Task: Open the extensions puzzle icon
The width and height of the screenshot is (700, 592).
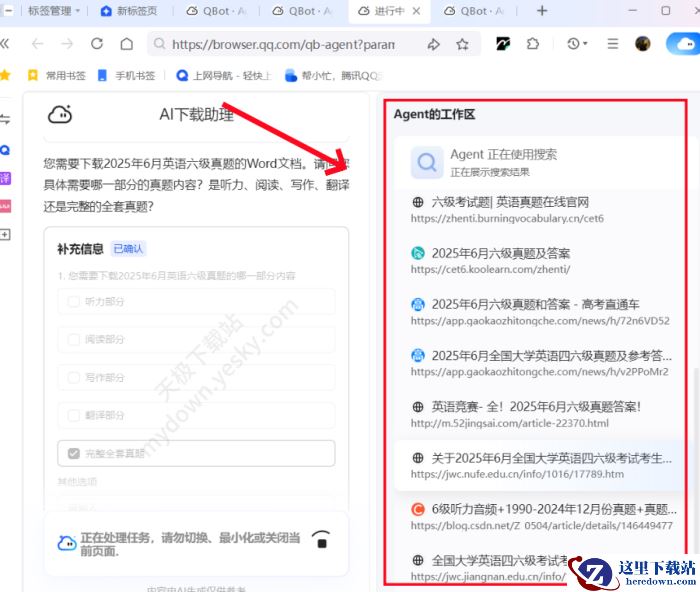Action: tap(533, 44)
